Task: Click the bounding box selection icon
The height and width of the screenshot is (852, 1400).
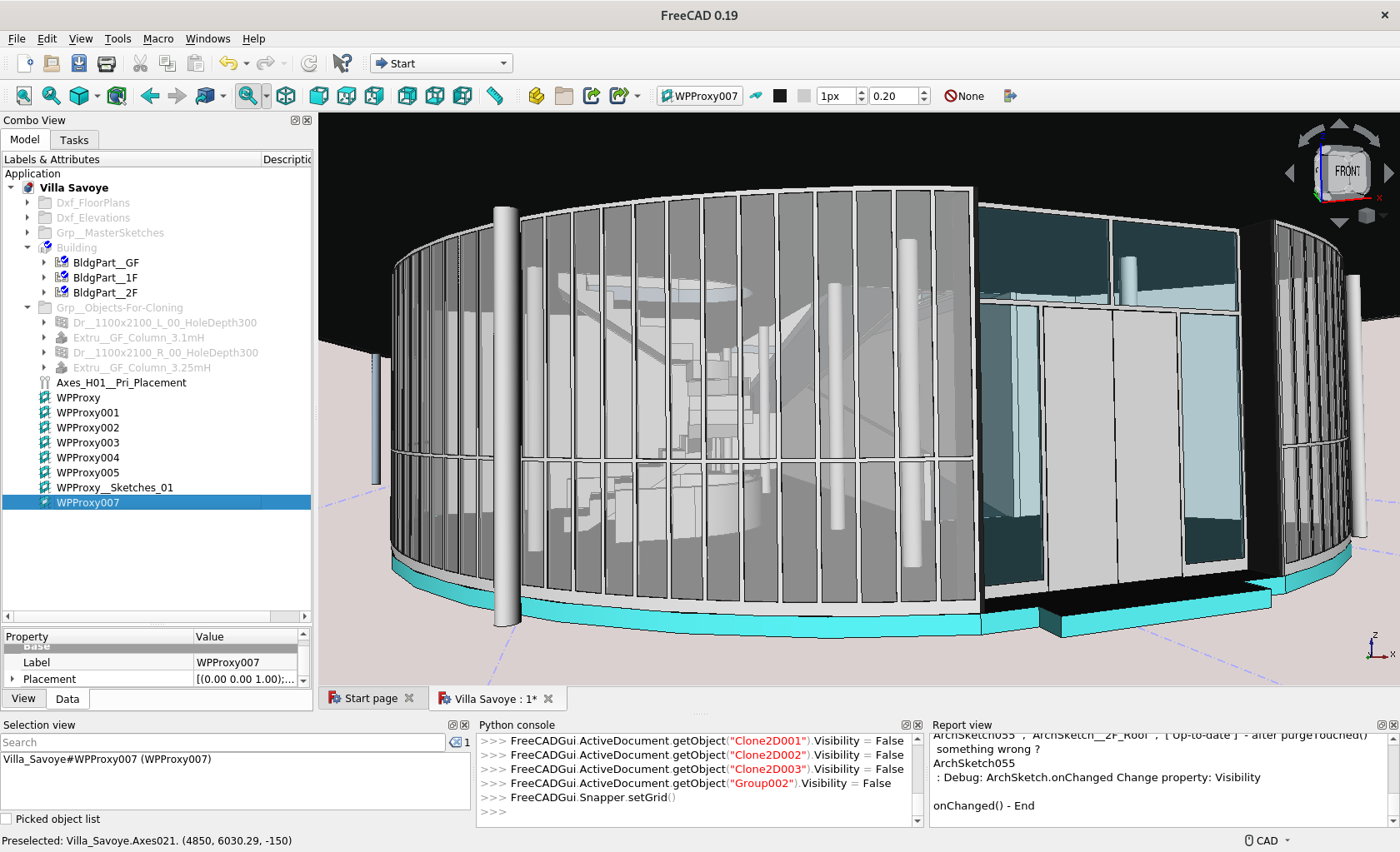Action: [117, 96]
